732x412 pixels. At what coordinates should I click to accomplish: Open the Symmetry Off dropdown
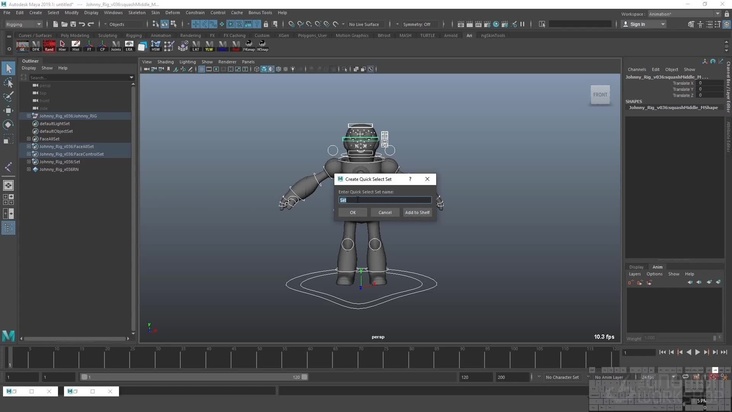pos(414,24)
